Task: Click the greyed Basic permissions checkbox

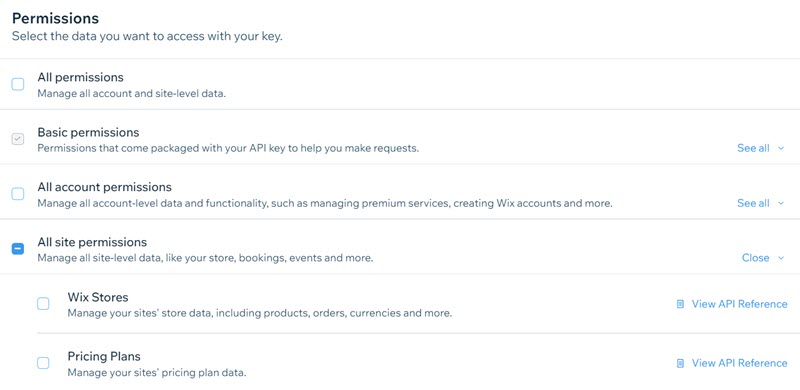Action: [18, 139]
